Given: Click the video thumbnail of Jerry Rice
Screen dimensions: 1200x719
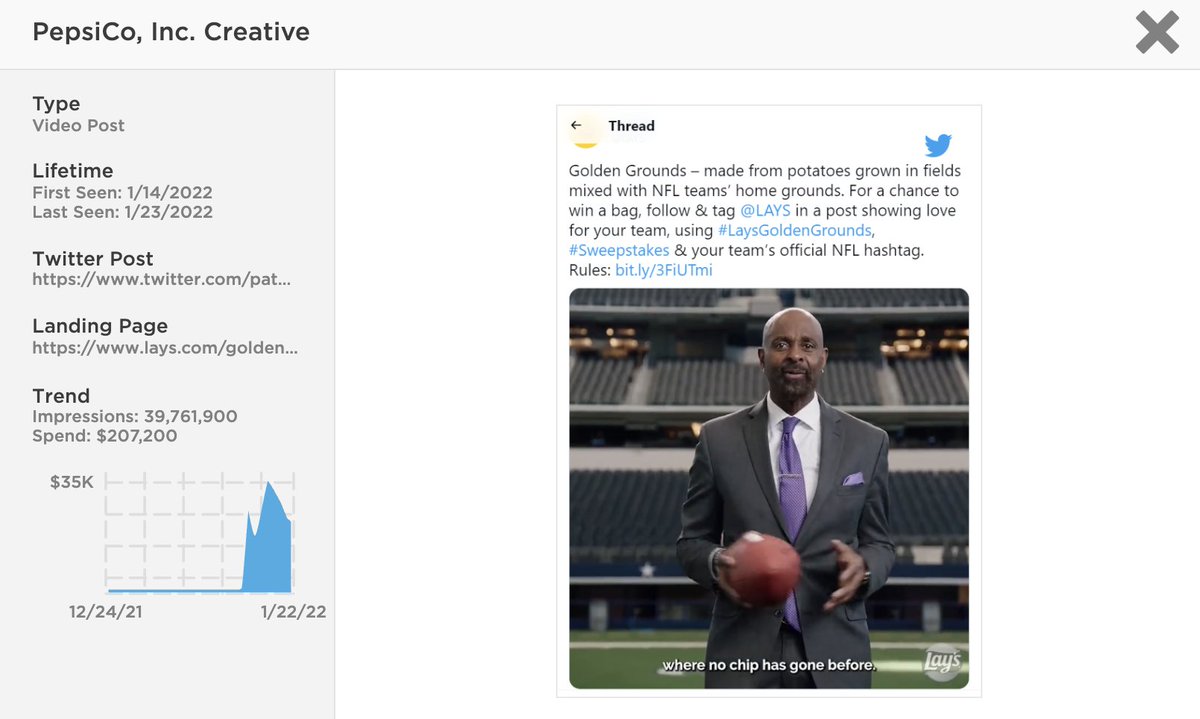Looking at the screenshot, I should 768,490.
